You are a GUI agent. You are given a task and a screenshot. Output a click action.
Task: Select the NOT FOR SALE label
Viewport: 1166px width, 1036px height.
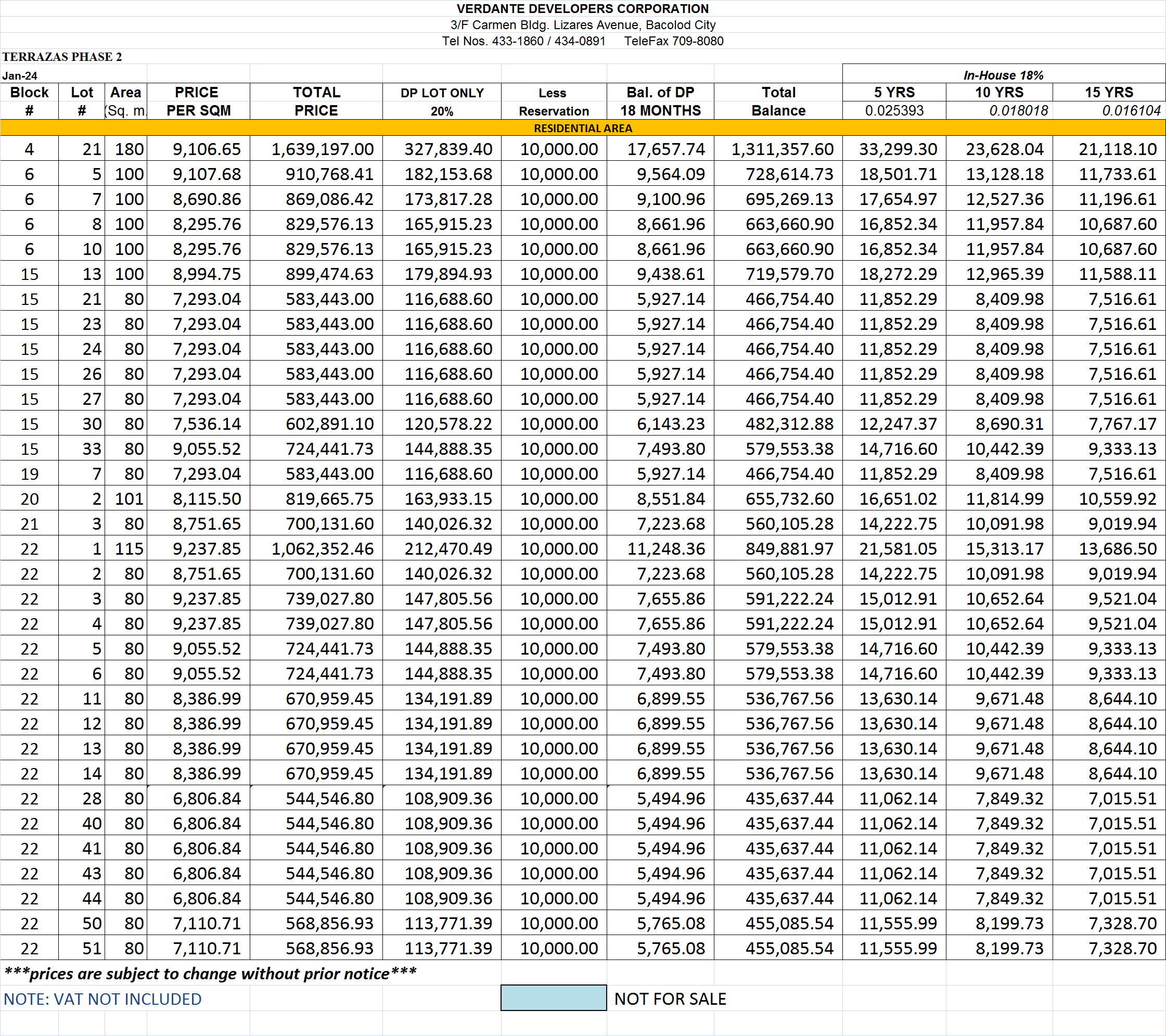[x=670, y=999]
